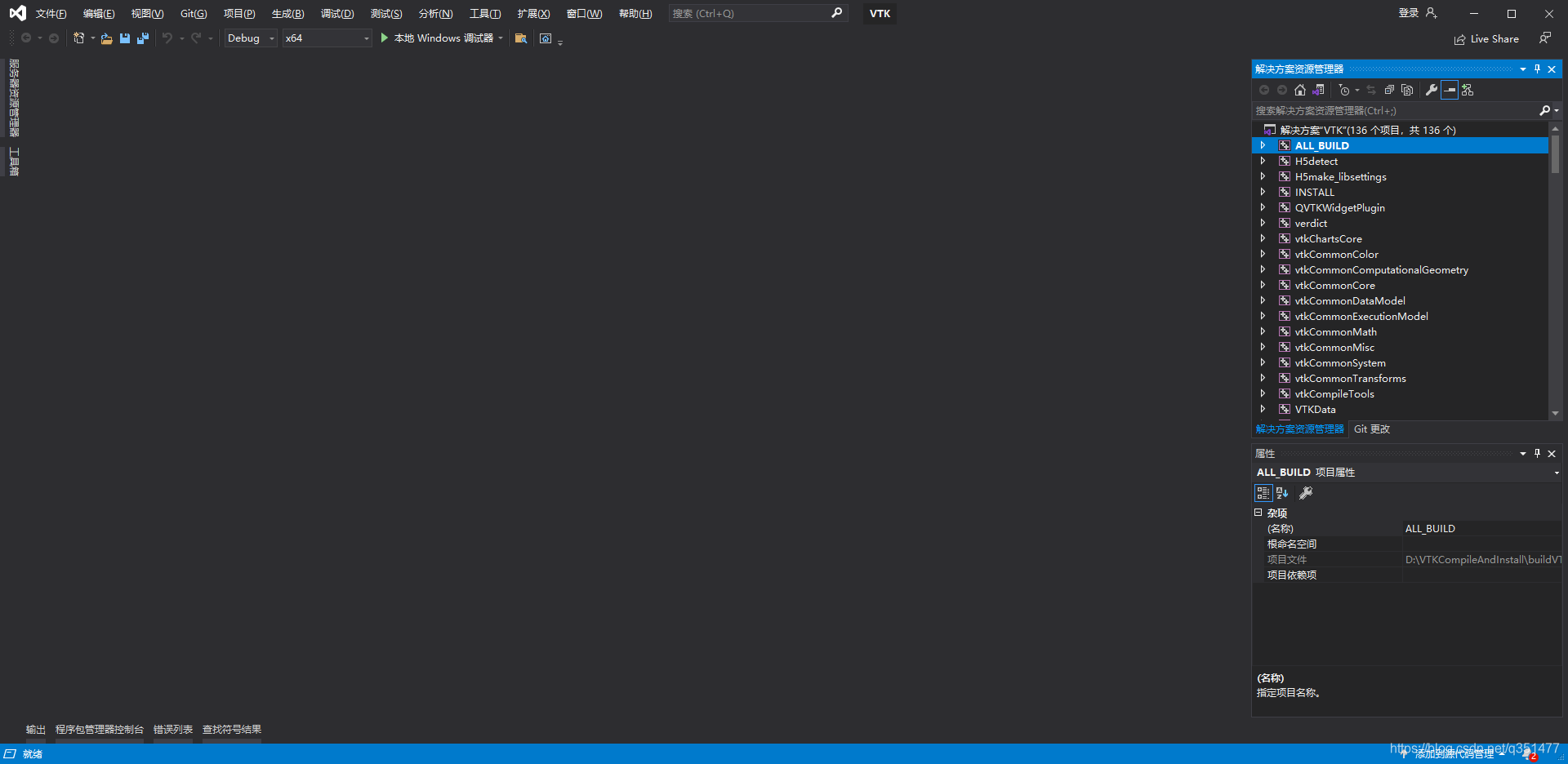The height and width of the screenshot is (764, 1568).
Task: Open the 文件(F) menu
Action: pyautogui.click(x=51, y=14)
